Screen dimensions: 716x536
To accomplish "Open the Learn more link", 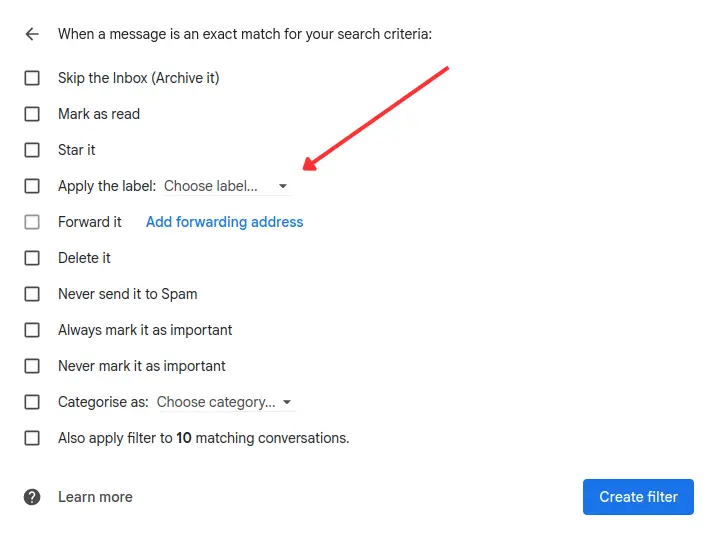I will click(x=95, y=497).
